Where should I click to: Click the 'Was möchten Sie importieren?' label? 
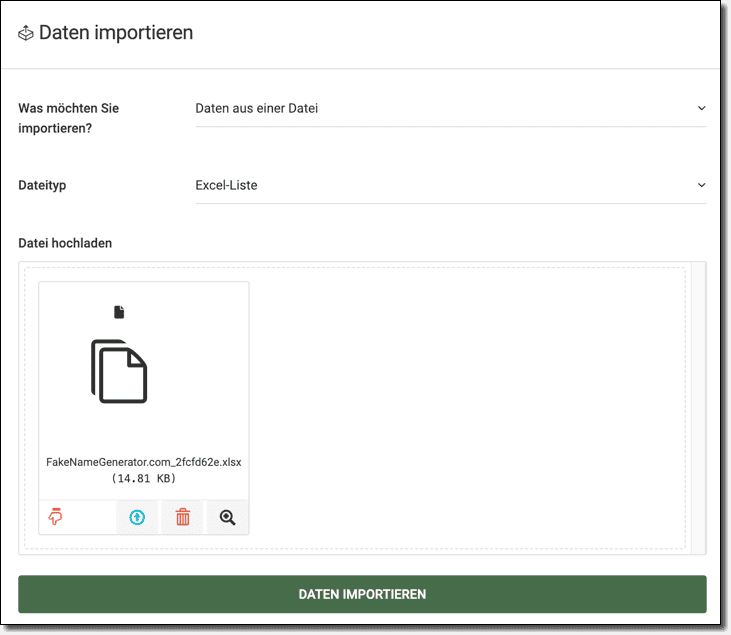pyautogui.click(x=69, y=118)
